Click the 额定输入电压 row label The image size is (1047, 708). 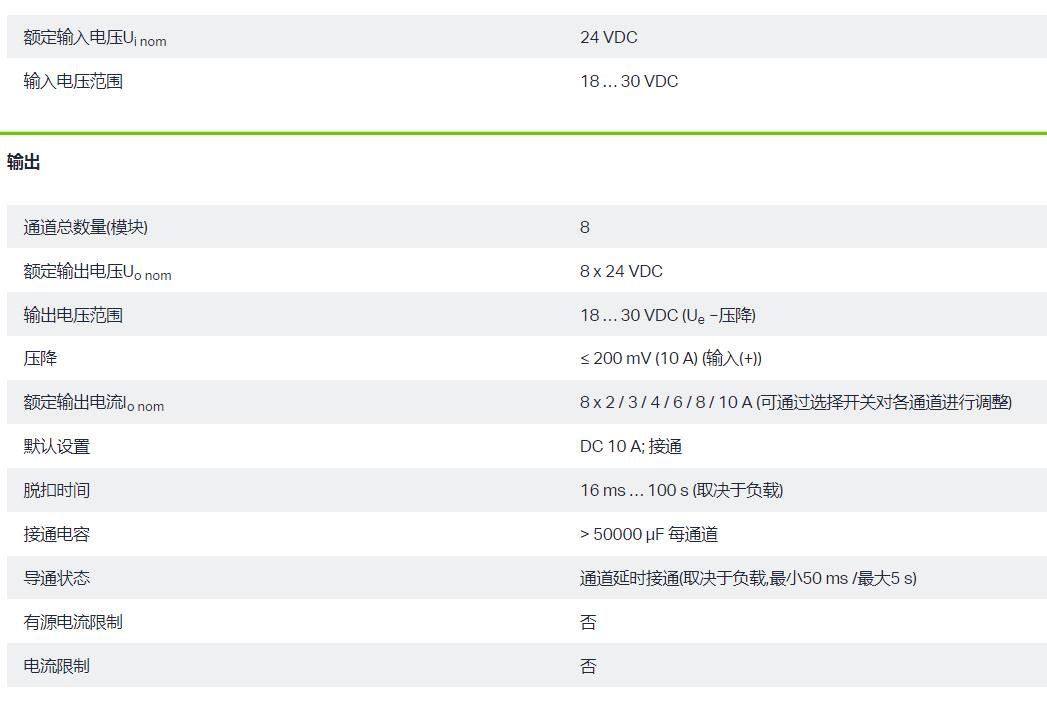coord(95,38)
